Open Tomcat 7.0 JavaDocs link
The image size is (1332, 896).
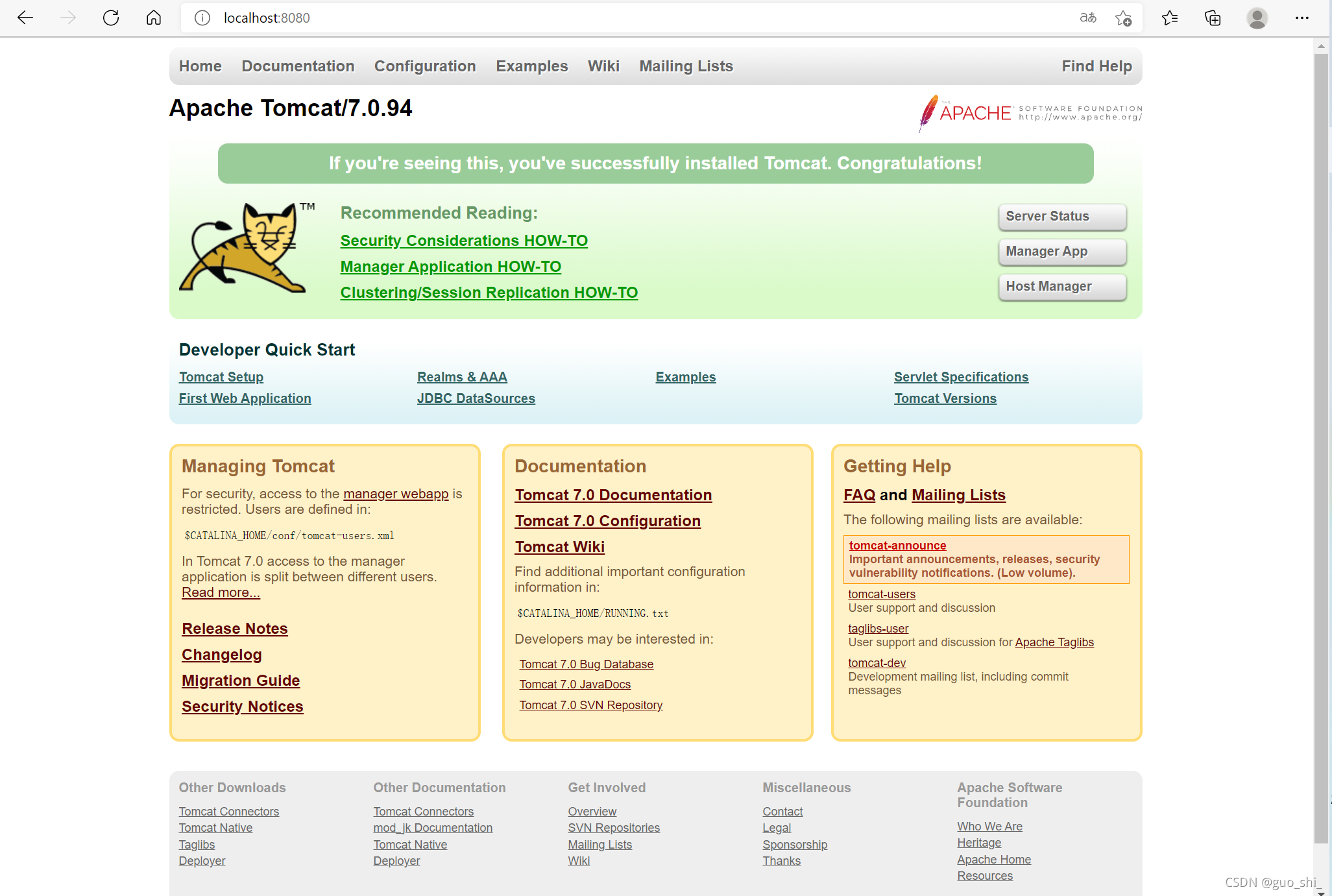click(x=575, y=684)
